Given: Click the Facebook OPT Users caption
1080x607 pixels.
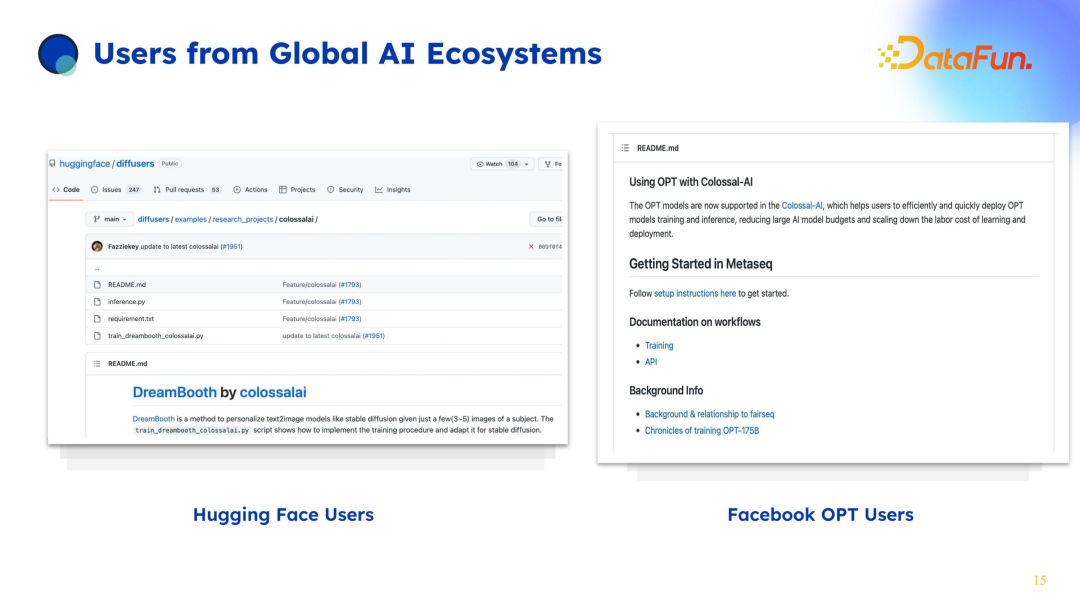Looking at the screenshot, I should (x=820, y=515).
